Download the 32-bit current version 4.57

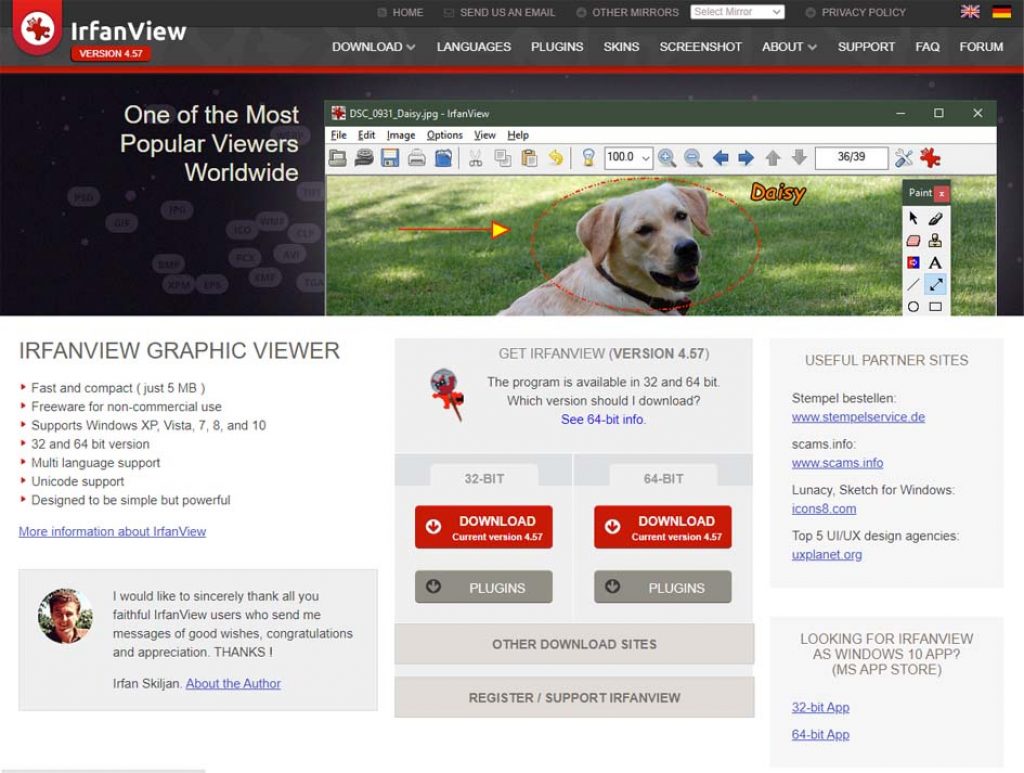(483, 527)
